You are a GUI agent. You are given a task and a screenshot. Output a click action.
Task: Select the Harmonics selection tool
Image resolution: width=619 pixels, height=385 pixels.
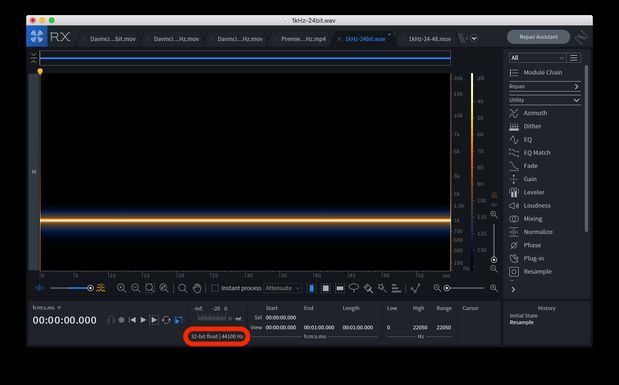396,288
